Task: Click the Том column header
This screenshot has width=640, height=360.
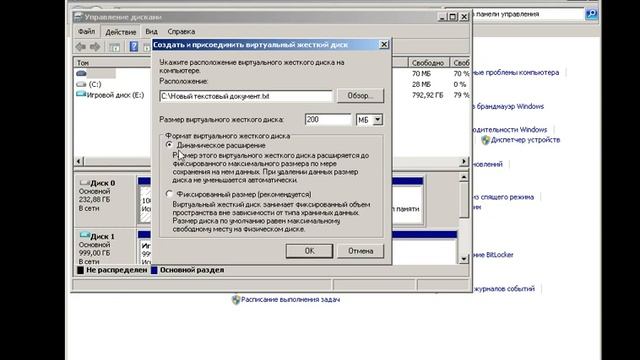Action: [112, 63]
